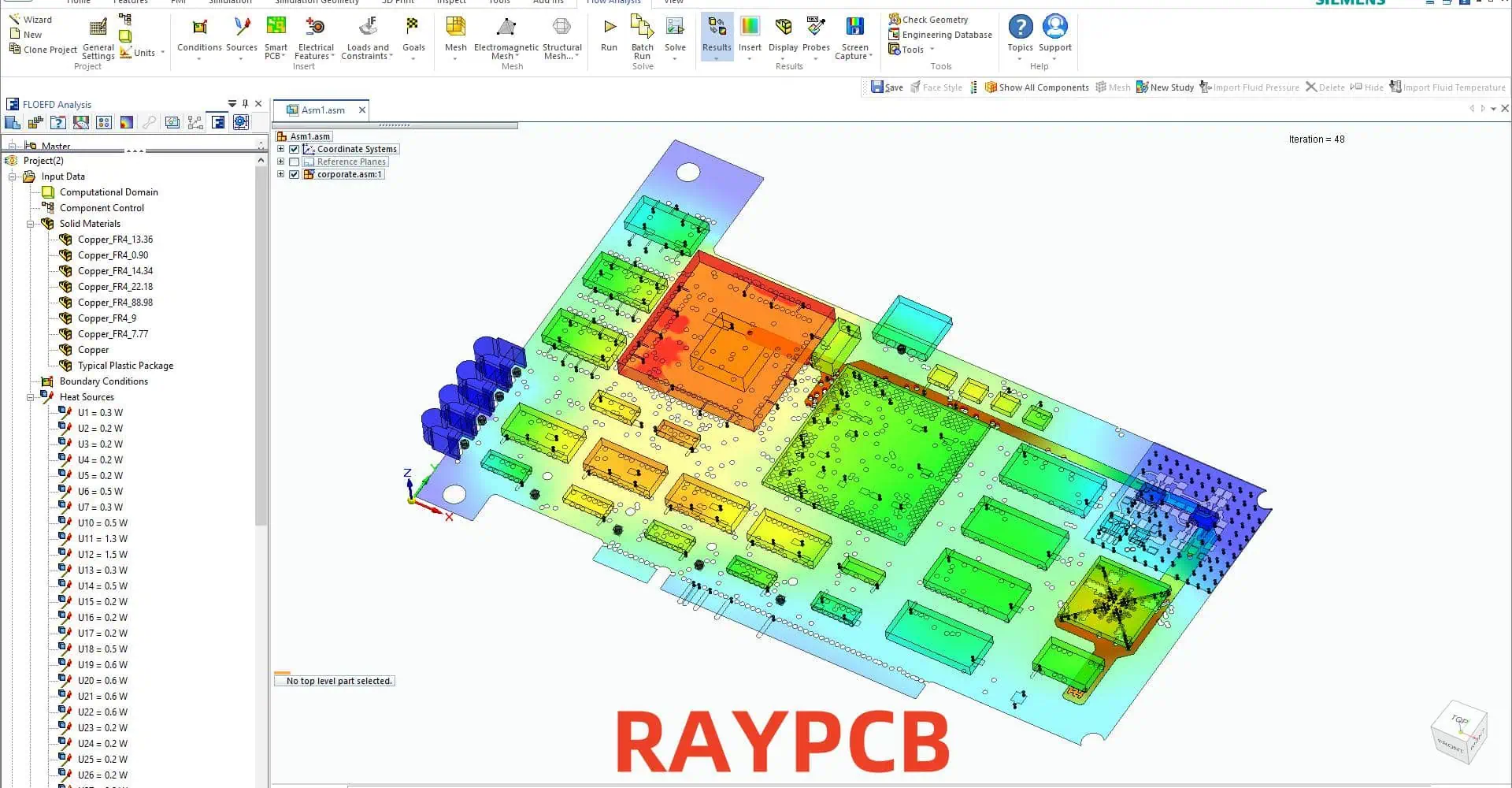Select the U11 = 1.3 W heat source

click(102, 539)
